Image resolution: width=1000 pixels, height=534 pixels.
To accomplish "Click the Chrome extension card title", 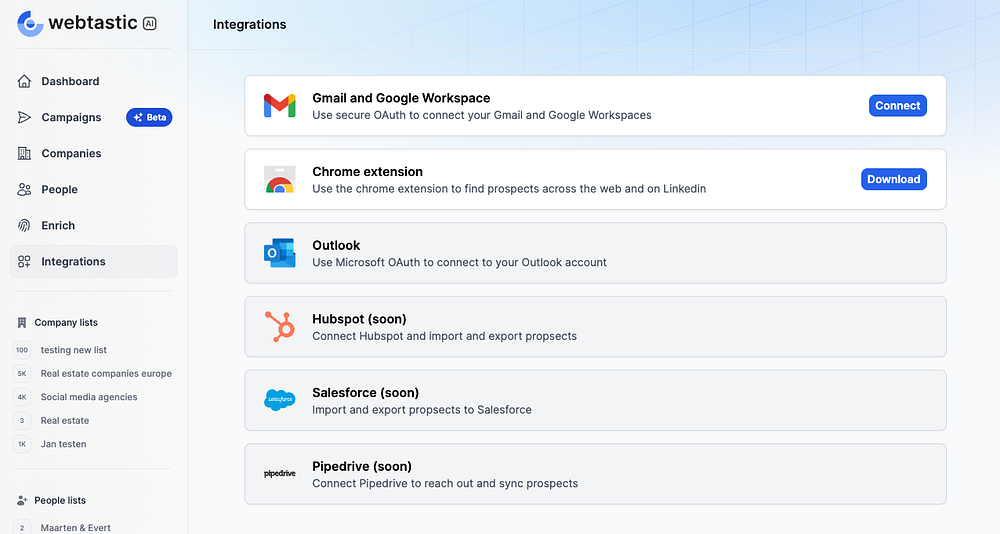I will coord(367,172).
